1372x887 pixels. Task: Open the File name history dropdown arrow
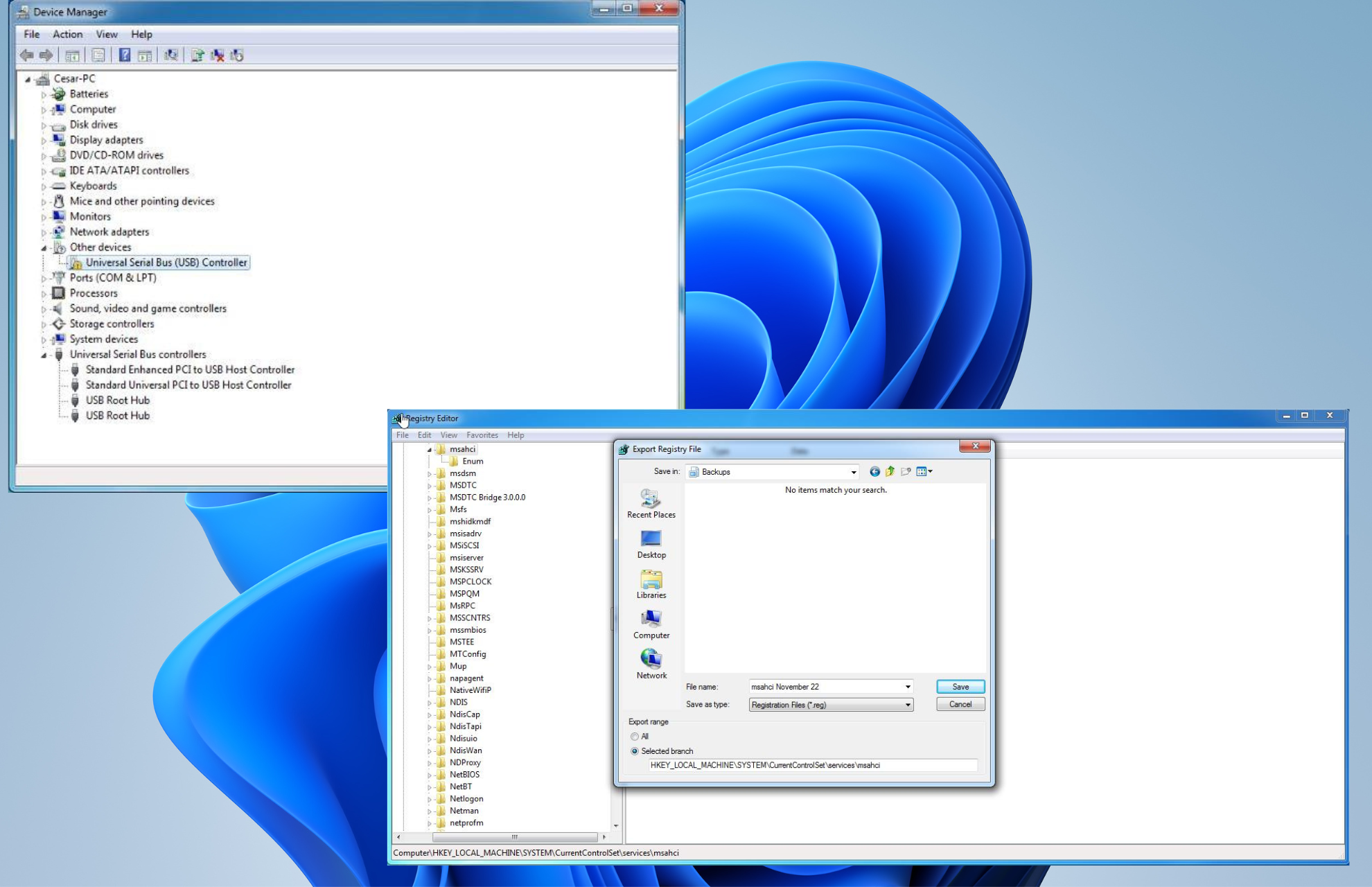click(907, 687)
